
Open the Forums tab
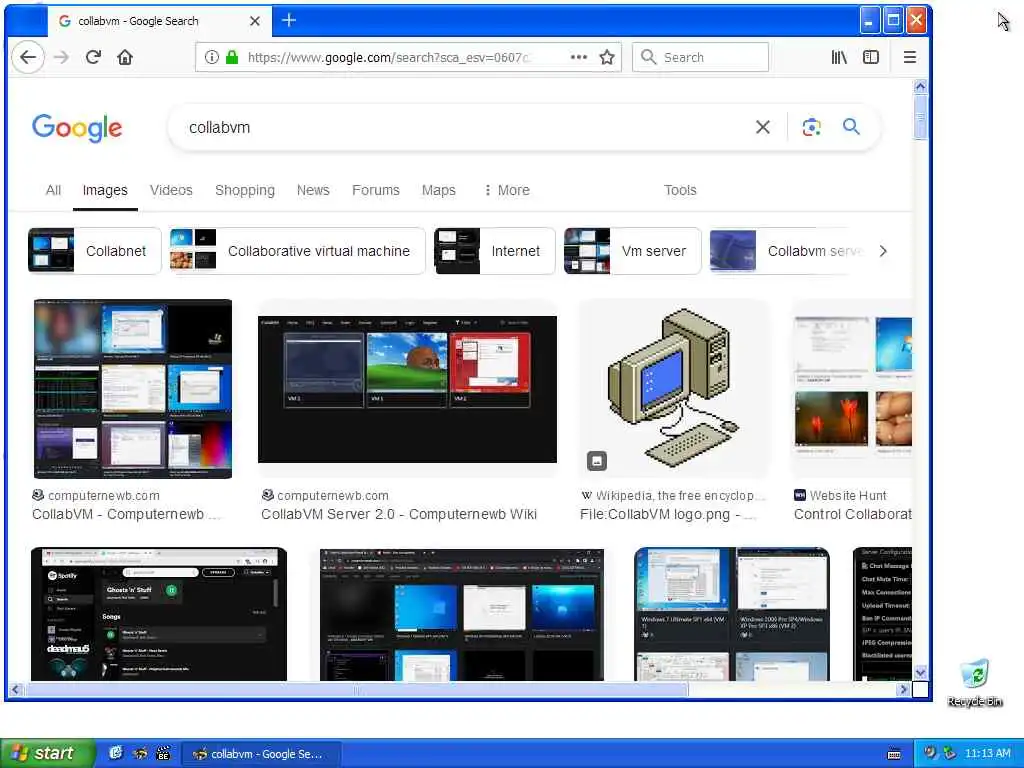[x=376, y=190]
